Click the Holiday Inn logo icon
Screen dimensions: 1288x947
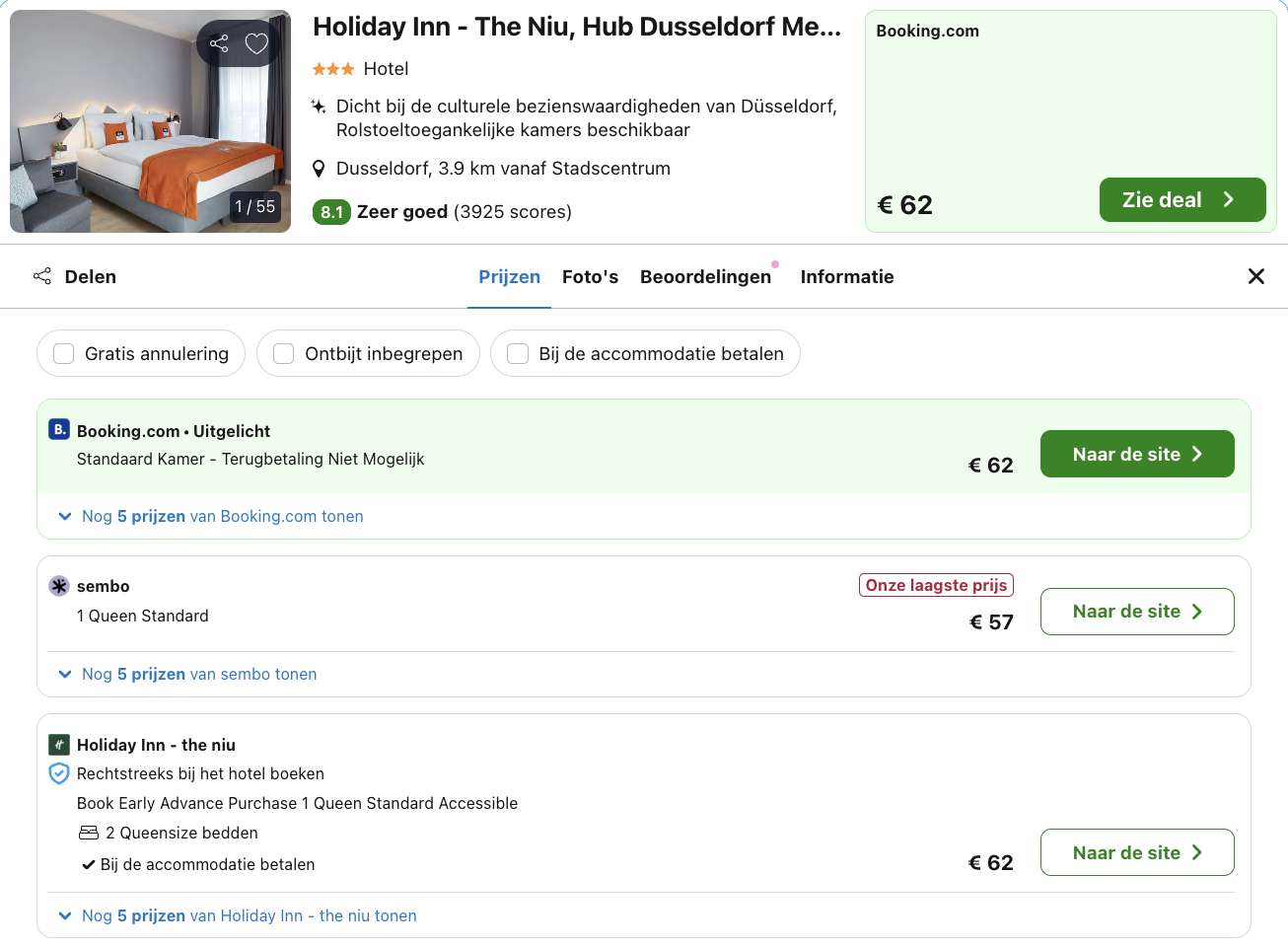click(x=59, y=745)
